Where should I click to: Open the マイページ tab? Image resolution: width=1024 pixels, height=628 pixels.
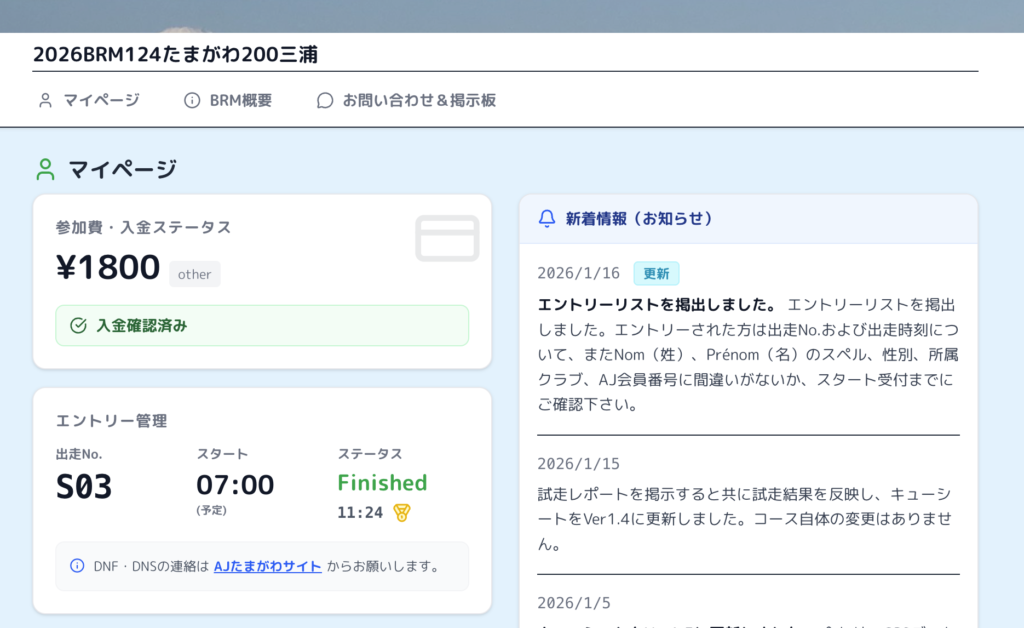click(x=101, y=100)
